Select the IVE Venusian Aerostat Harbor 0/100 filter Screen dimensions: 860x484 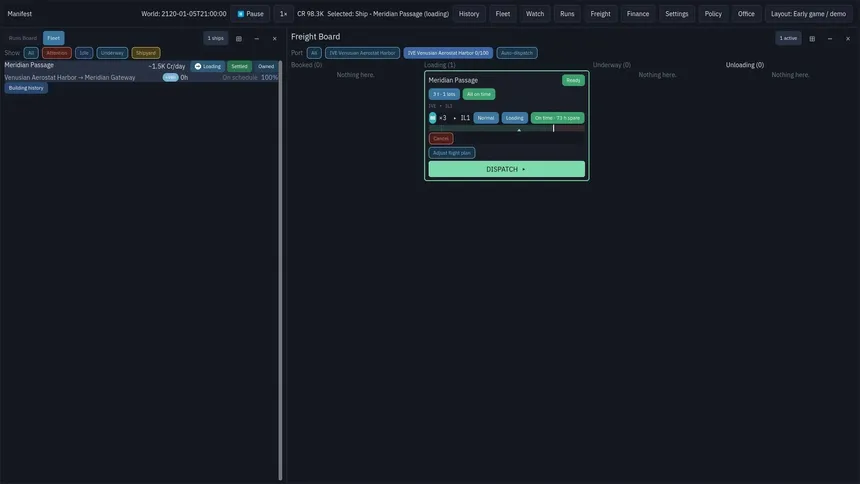(448, 53)
